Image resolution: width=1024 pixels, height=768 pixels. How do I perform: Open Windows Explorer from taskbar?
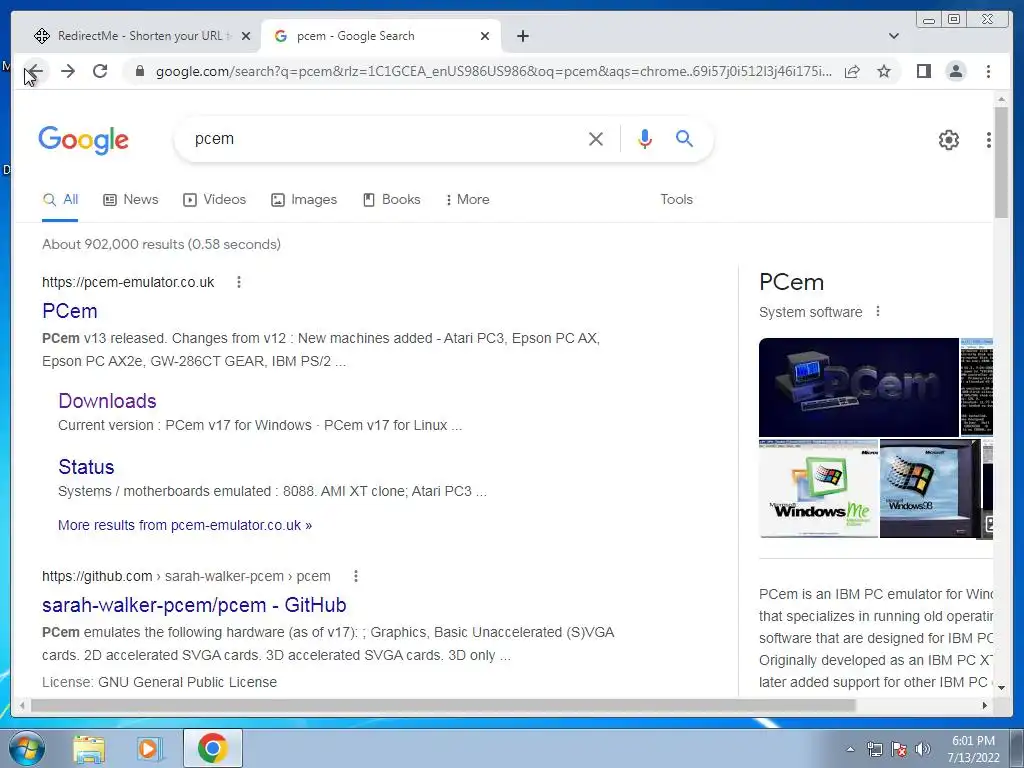coord(89,748)
